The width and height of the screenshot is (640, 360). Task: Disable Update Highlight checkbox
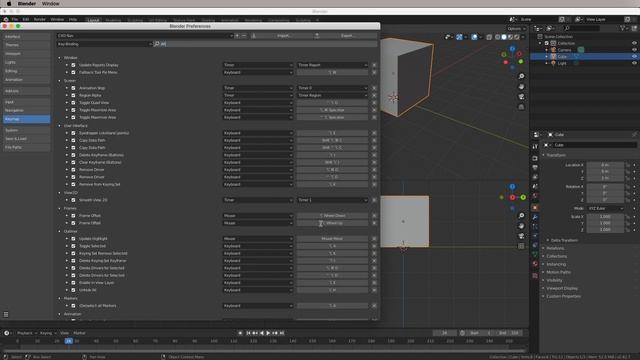tap(73, 239)
